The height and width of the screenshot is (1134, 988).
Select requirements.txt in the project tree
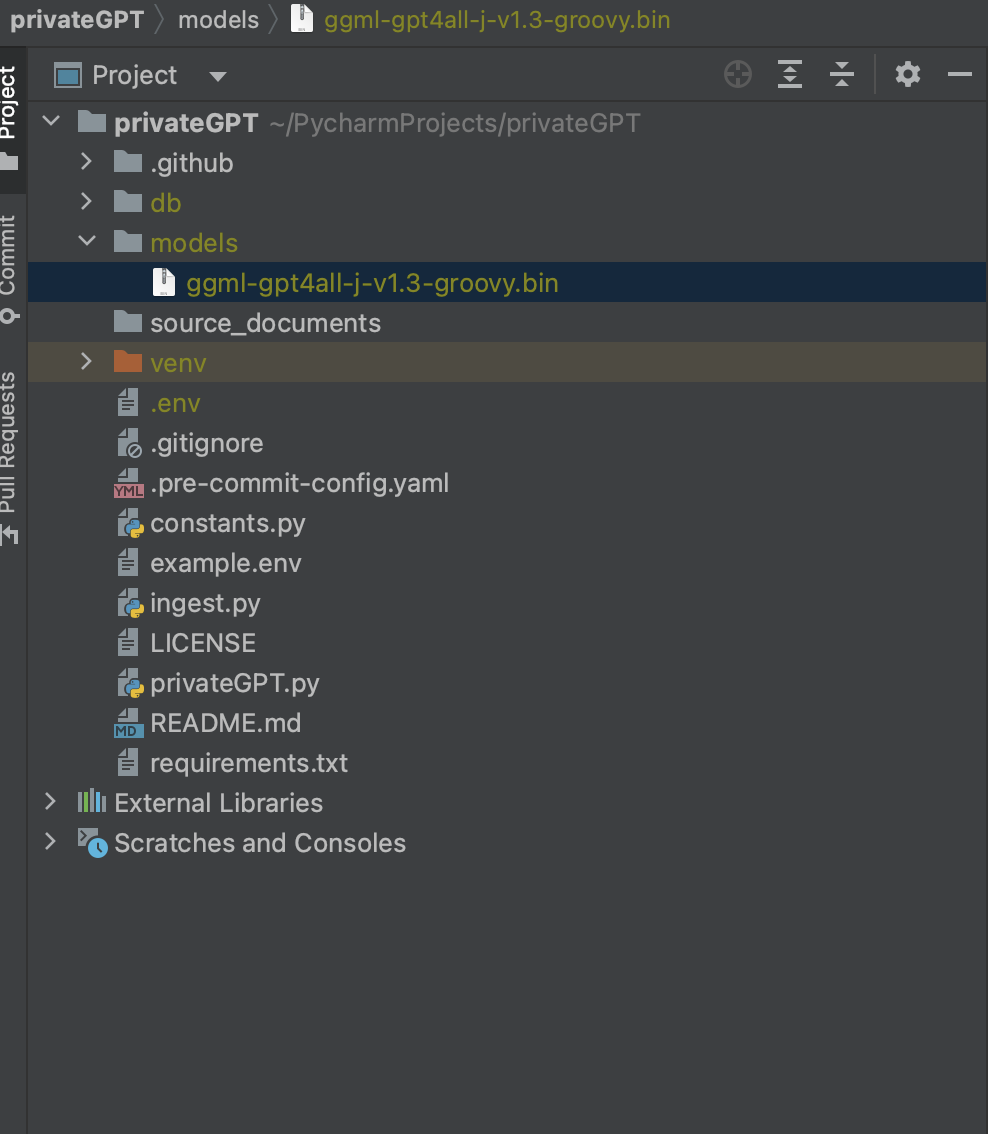[x=248, y=764]
